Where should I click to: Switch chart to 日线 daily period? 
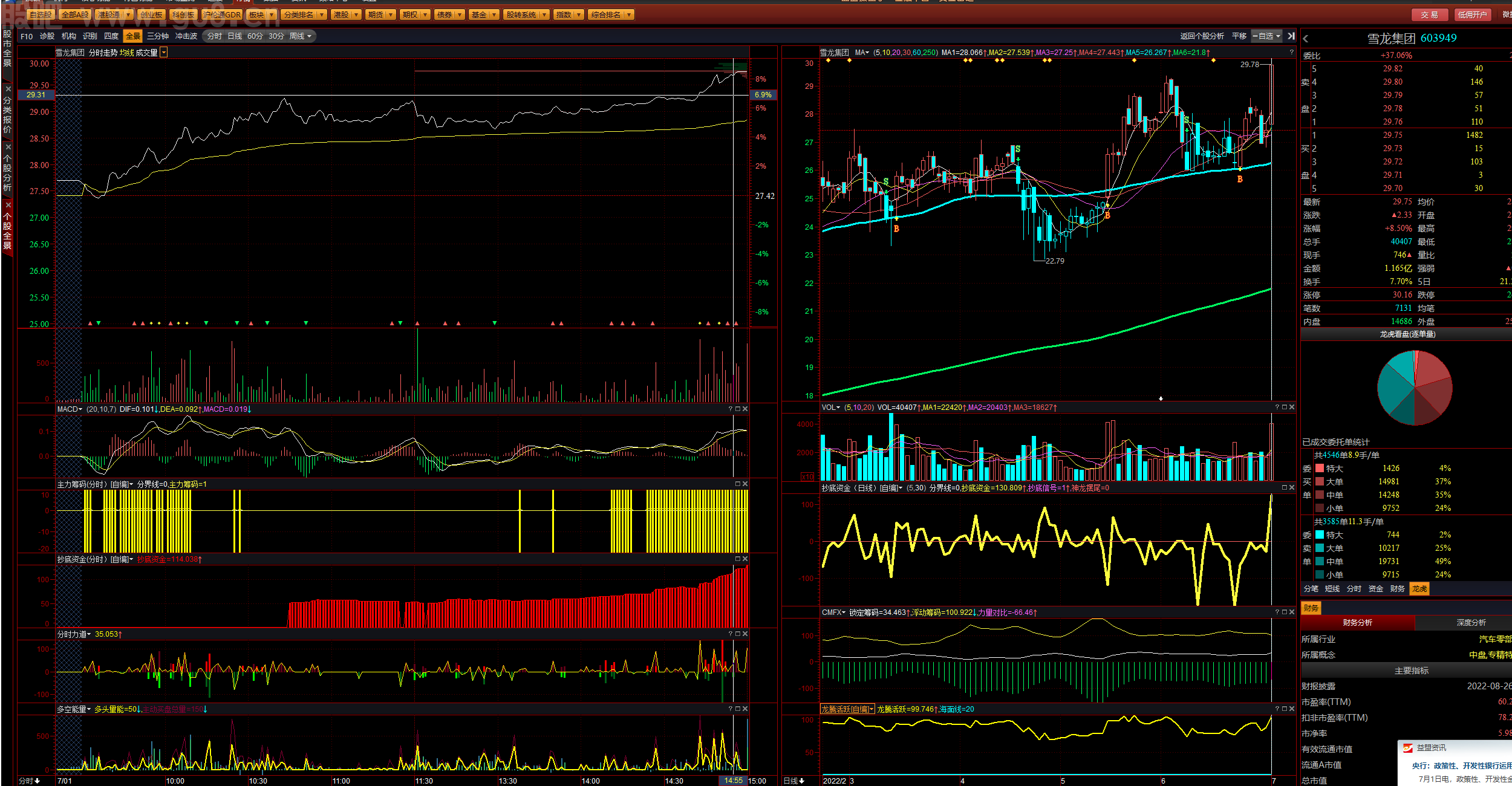click(235, 36)
